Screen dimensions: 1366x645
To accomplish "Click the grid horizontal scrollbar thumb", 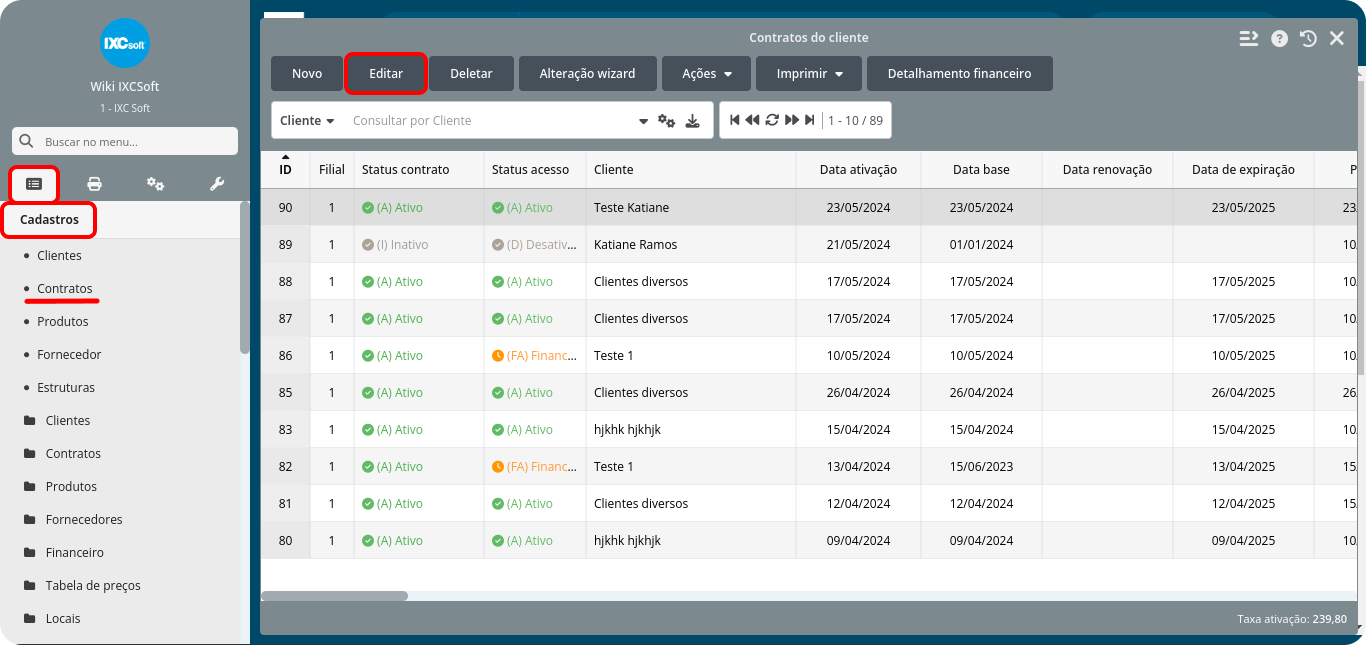I will (x=334, y=596).
